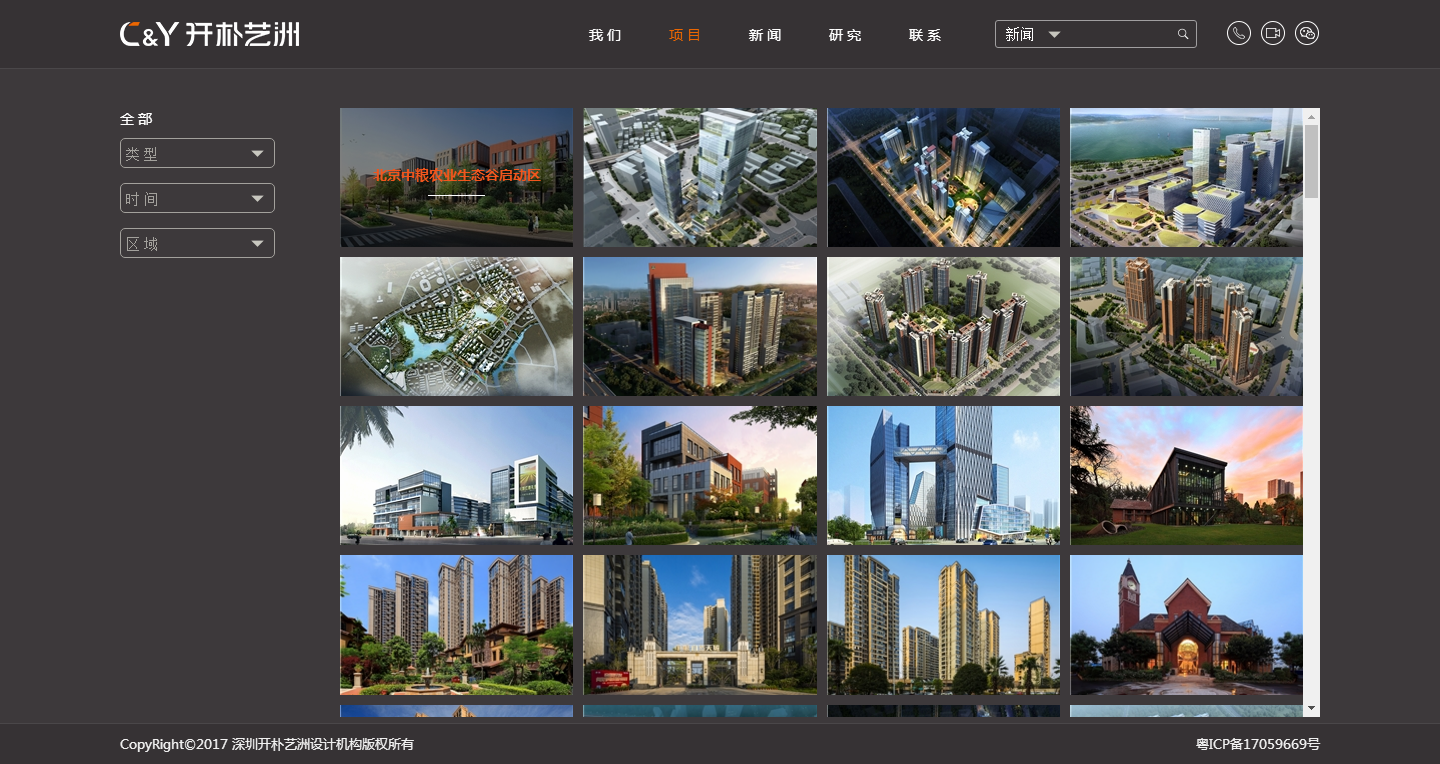
Task: Click the search magnifier icon
Action: 1183,34
